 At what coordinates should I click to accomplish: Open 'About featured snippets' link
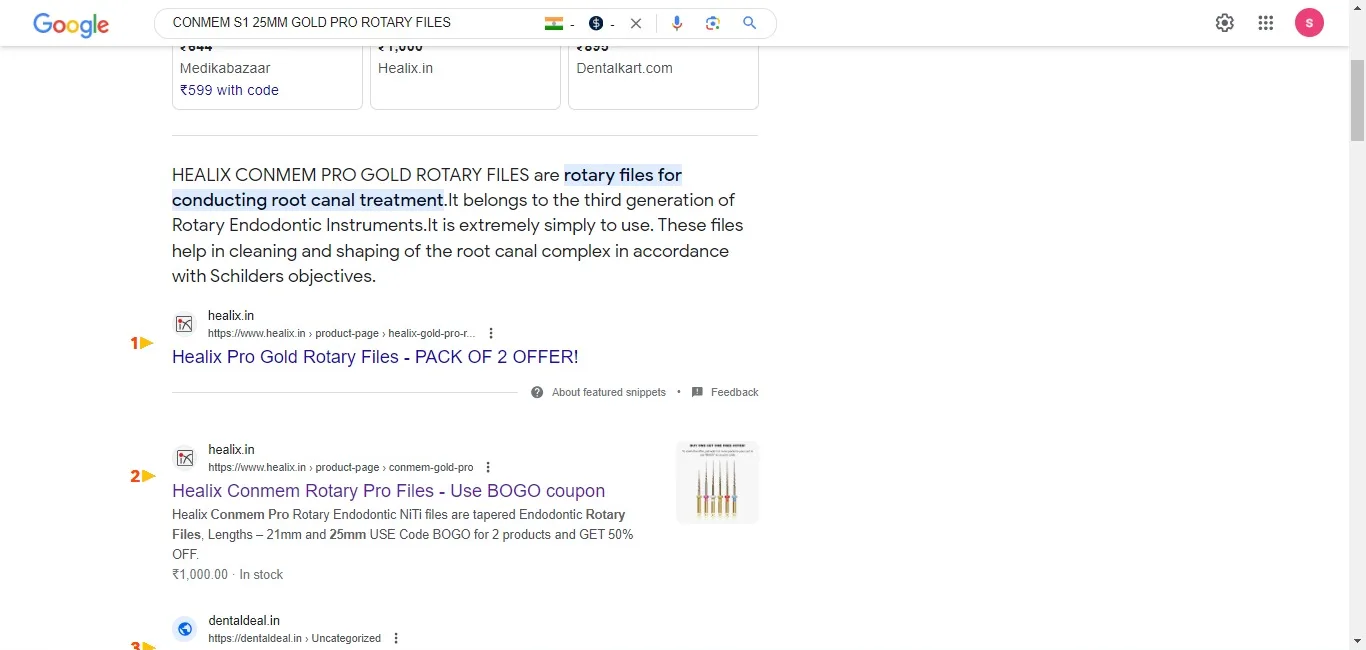[x=609, y=392]
